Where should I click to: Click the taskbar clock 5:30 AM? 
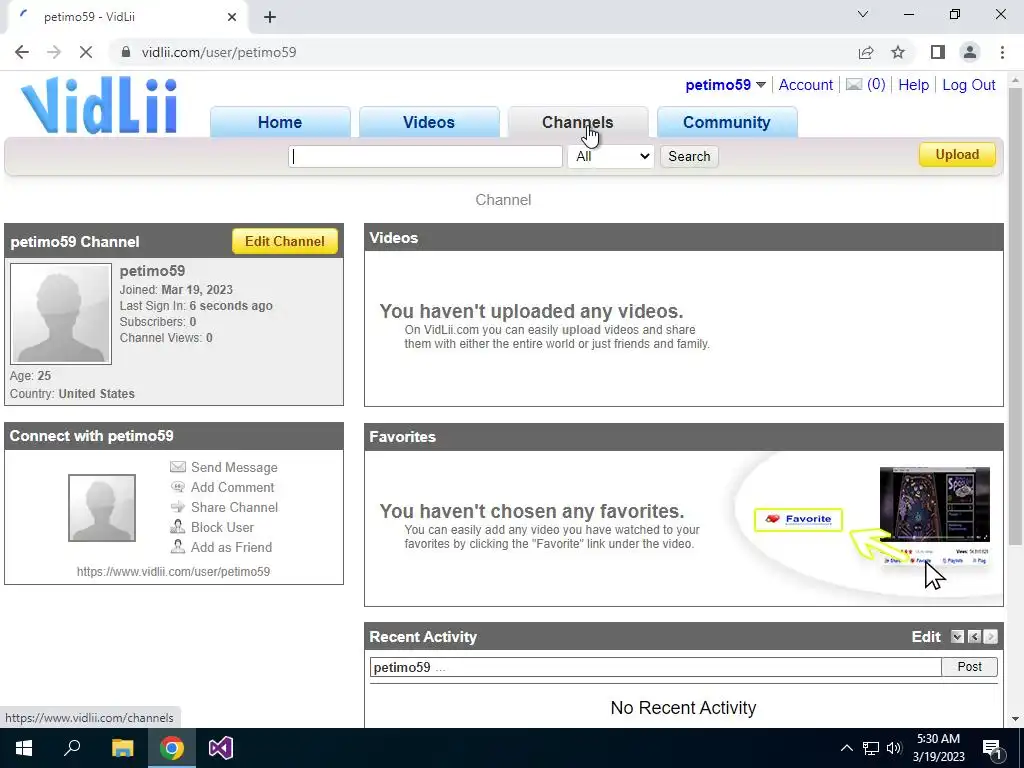pyautogui.click(x=938, y=748)
